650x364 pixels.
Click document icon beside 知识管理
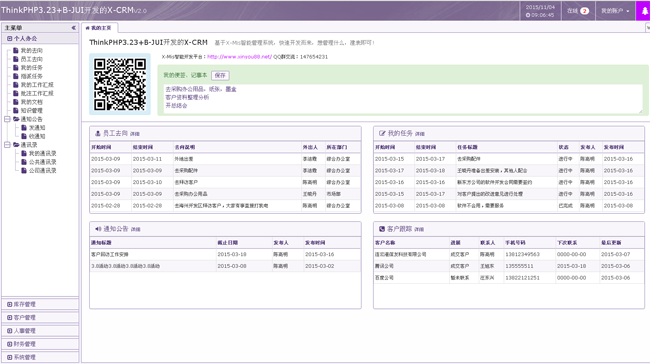(x=15, y=110)
